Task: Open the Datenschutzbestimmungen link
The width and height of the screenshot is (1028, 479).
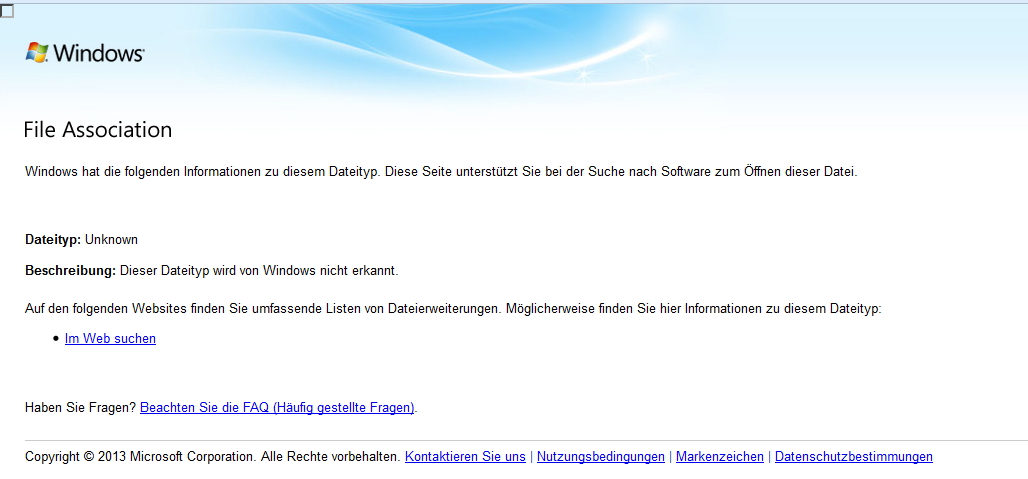Action: pyautogui.click(x=854, y=457)
